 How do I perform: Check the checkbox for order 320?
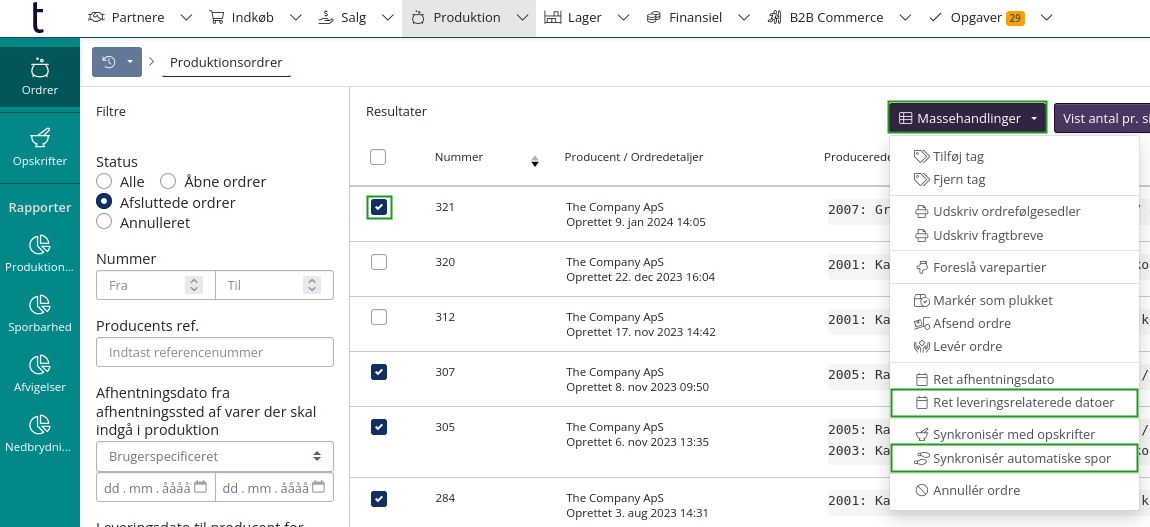tap(378, 262)
